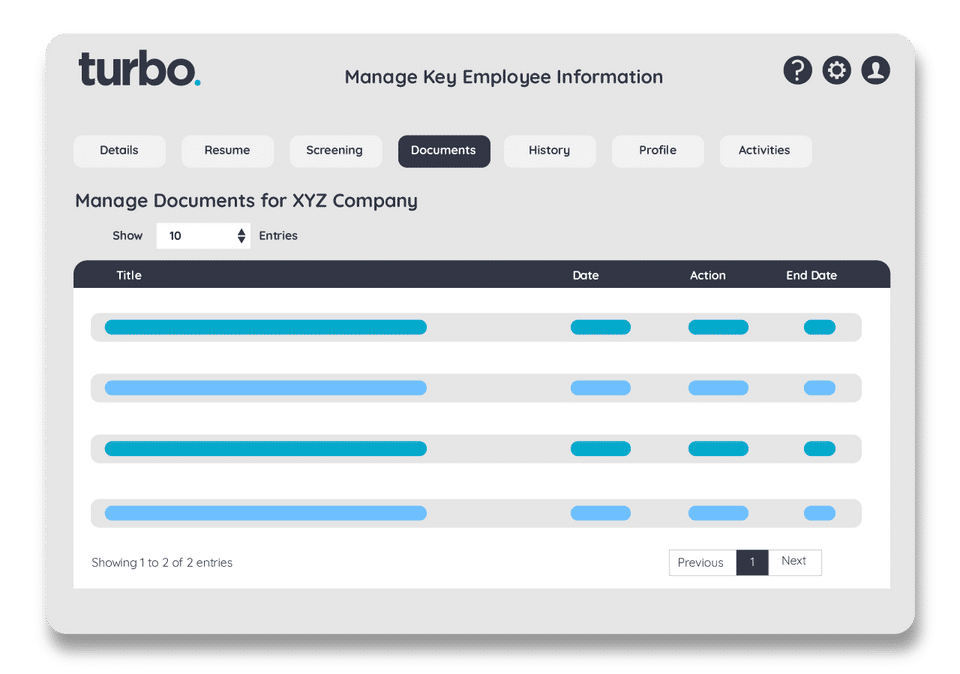960x674 pixels.
Task: Open the user account icon
Action: 876,70
